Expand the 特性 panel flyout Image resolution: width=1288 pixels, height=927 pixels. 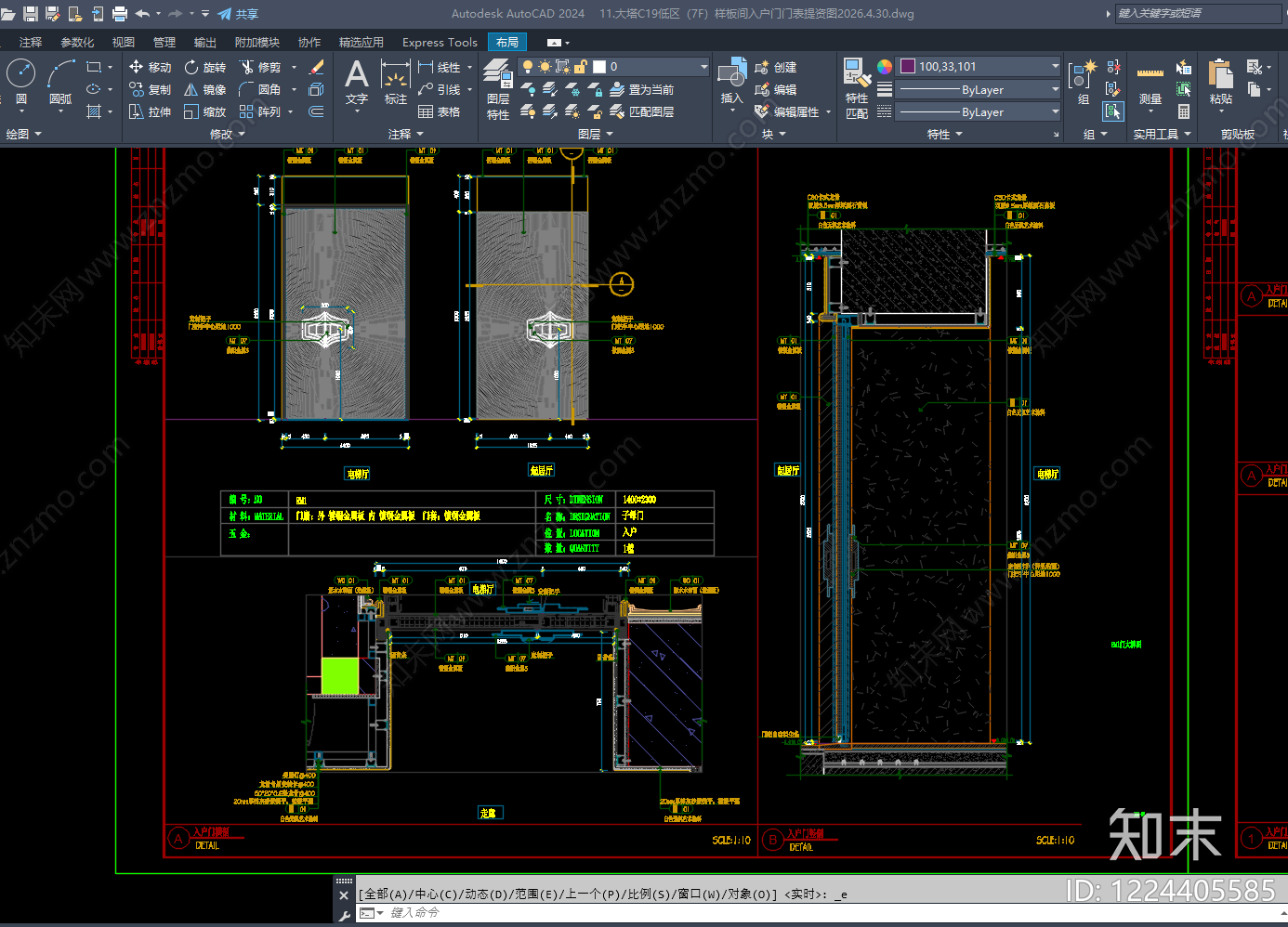945,135
